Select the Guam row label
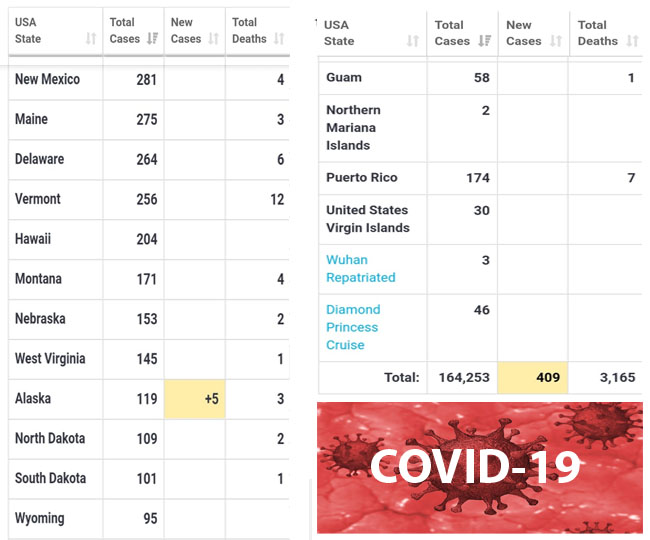The image size is (650, 540). click(344, 77)
